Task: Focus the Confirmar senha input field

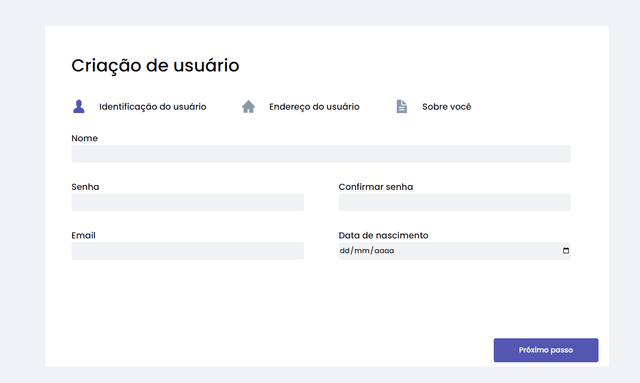Action: click(454, 203)
